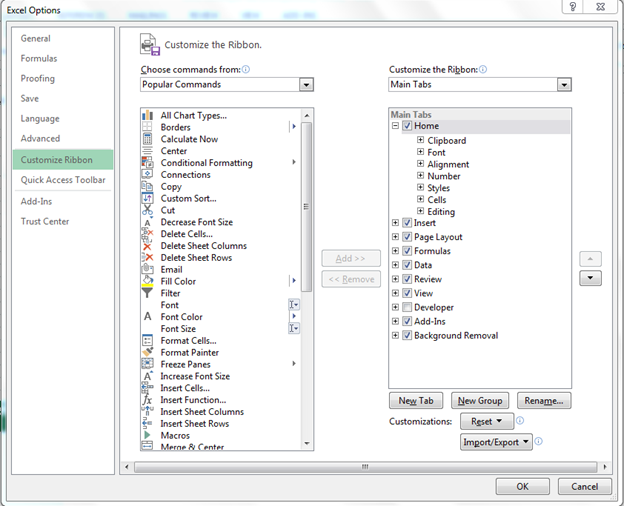Uncheck the Home tab checkbox
Image resolution: width=624 pixels, height=506 pixels.
coord(407,126)
